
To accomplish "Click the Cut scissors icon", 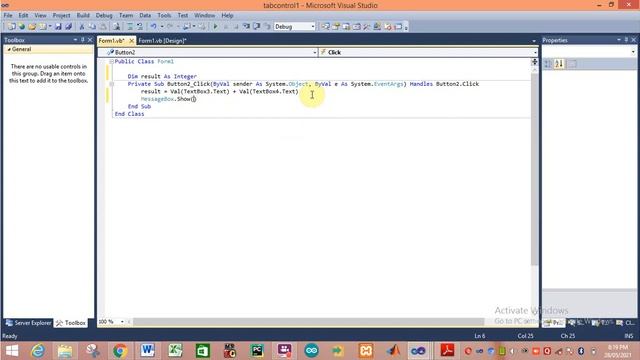I will (82, 27).
